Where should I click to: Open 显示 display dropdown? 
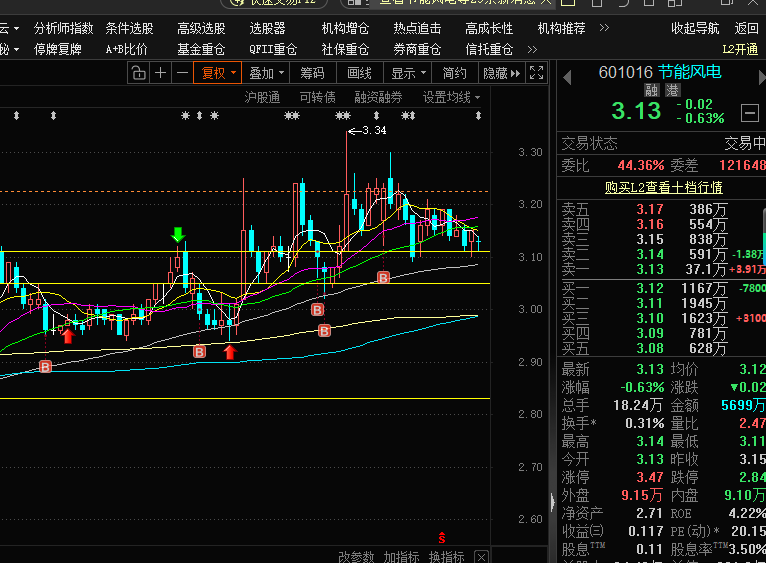click(408, 73)
